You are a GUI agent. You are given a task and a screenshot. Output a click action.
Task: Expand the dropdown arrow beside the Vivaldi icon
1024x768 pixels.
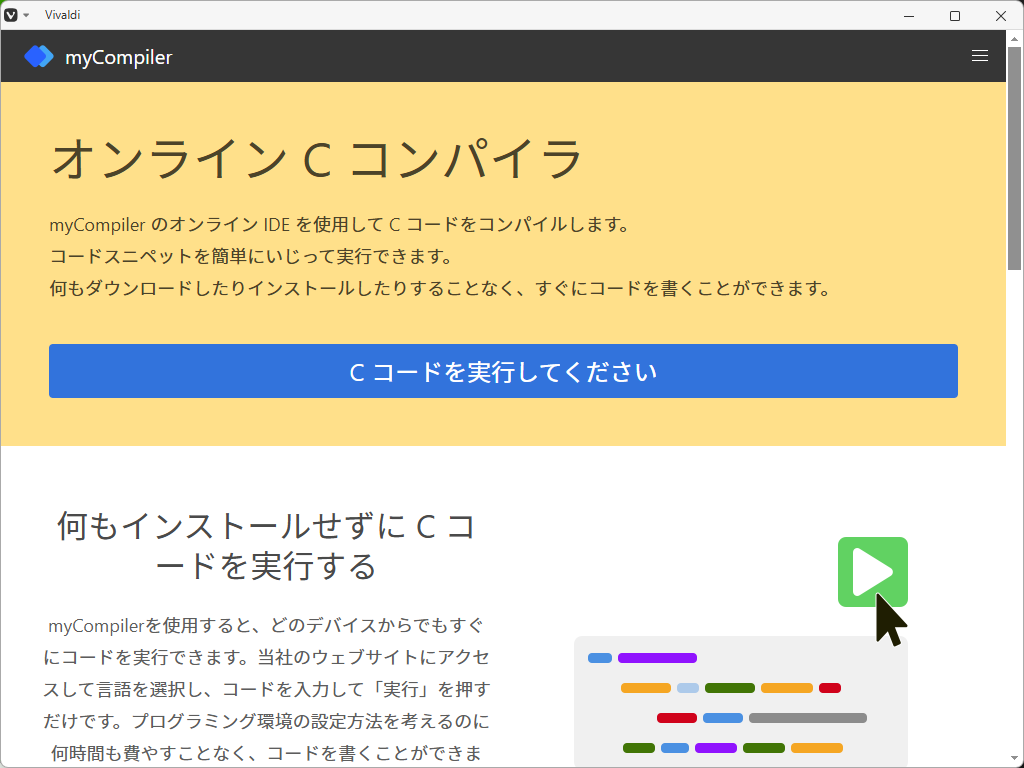[x=25, y=15]
